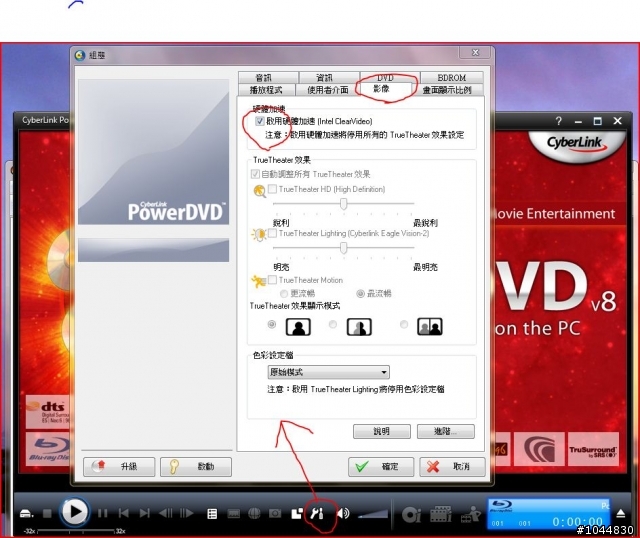Step forward one frame
Image resolution: width=640 pixels, height=538 pixels.
pos(187,513)
